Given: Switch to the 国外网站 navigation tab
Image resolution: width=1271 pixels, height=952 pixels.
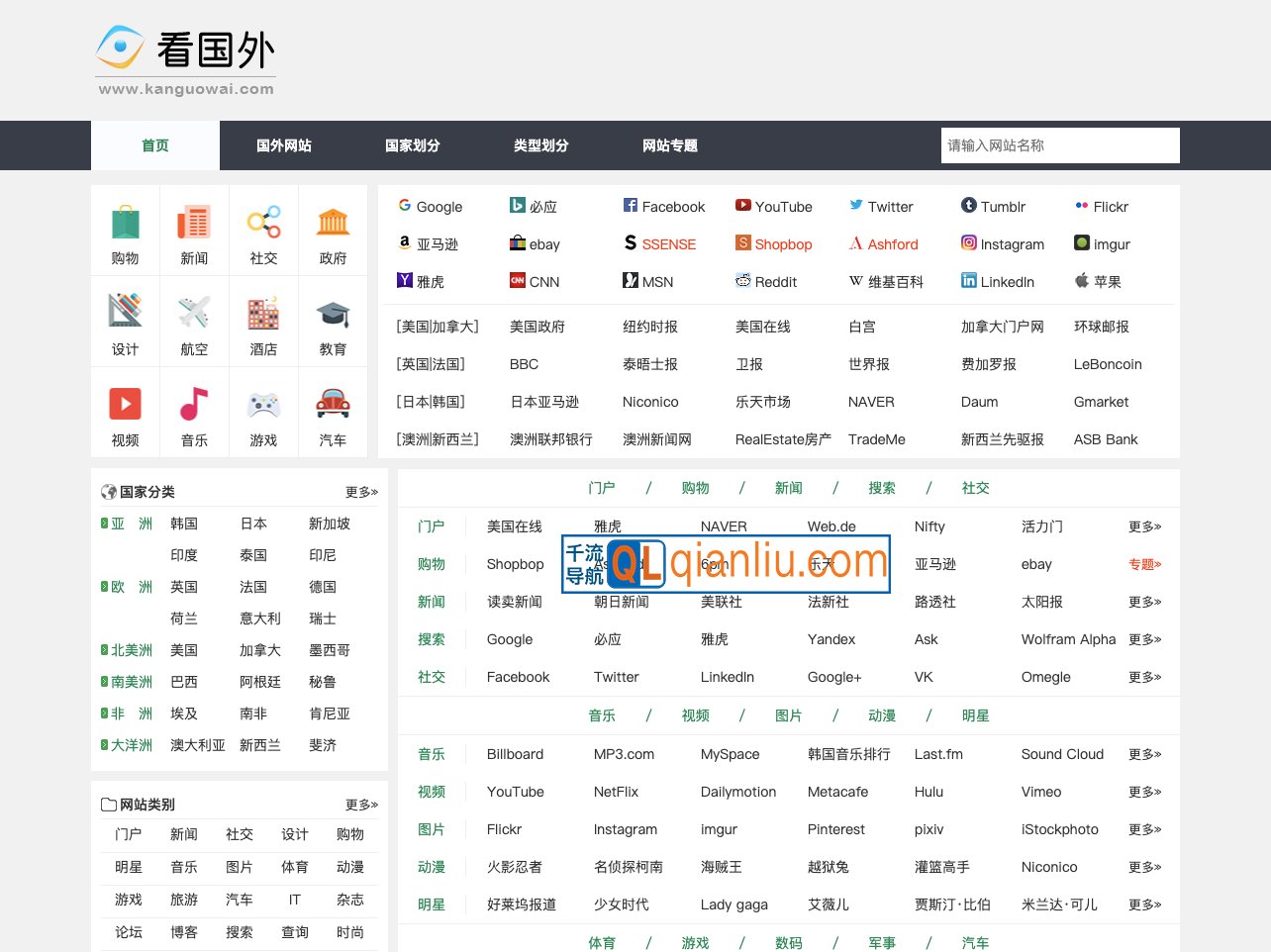Looking at the screenshot, I should click(x=283, y=145).
